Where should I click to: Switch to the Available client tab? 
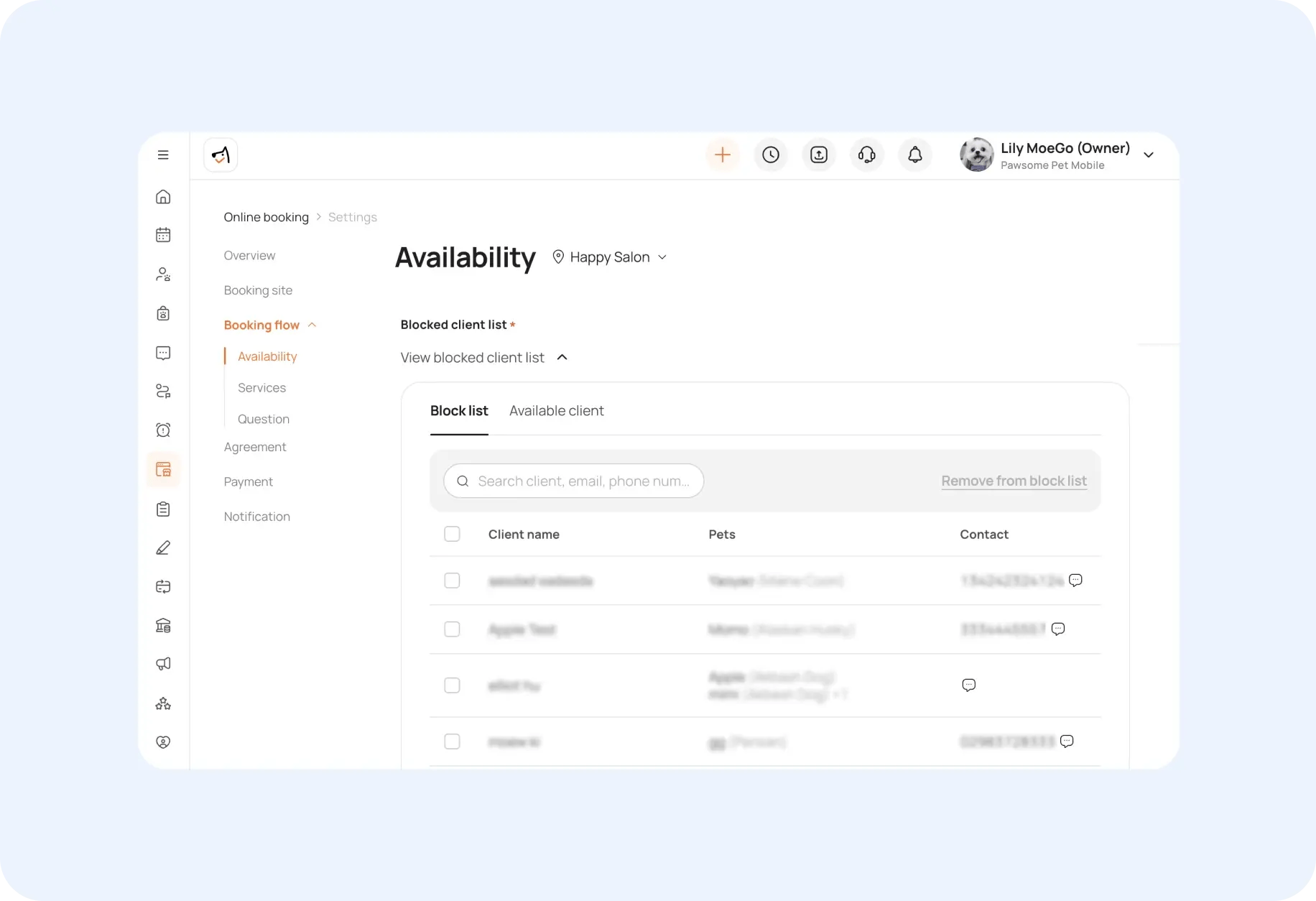tap(556, 411)
